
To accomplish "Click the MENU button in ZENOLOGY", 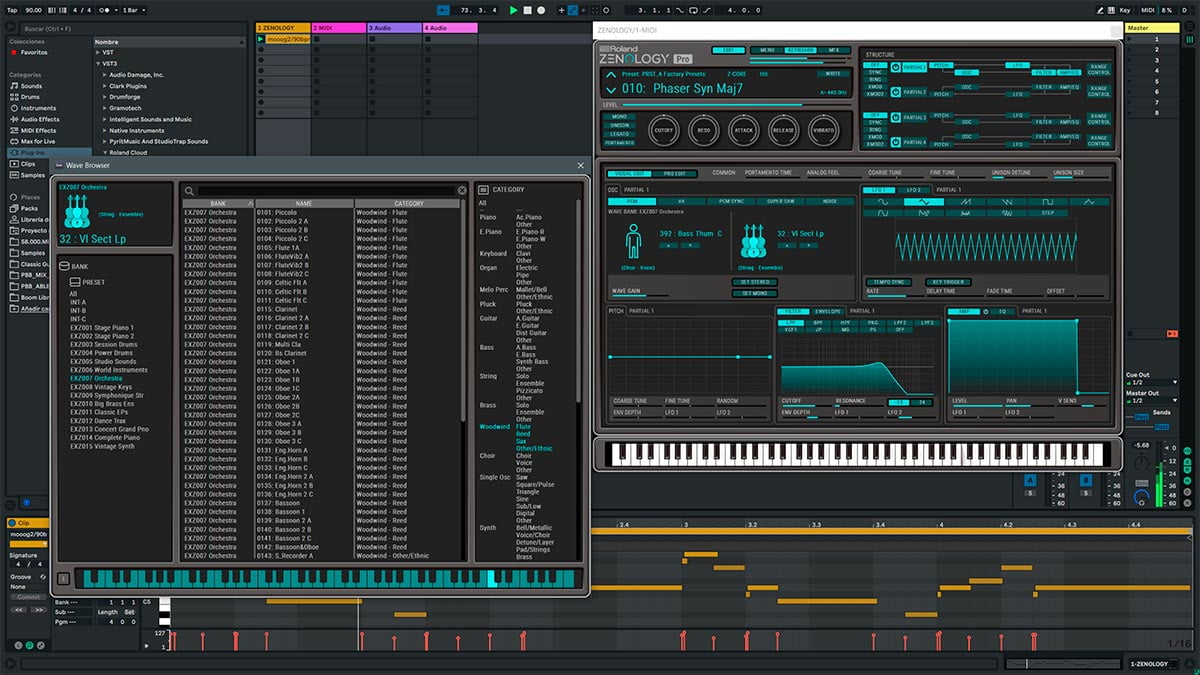I will point(766,49).
